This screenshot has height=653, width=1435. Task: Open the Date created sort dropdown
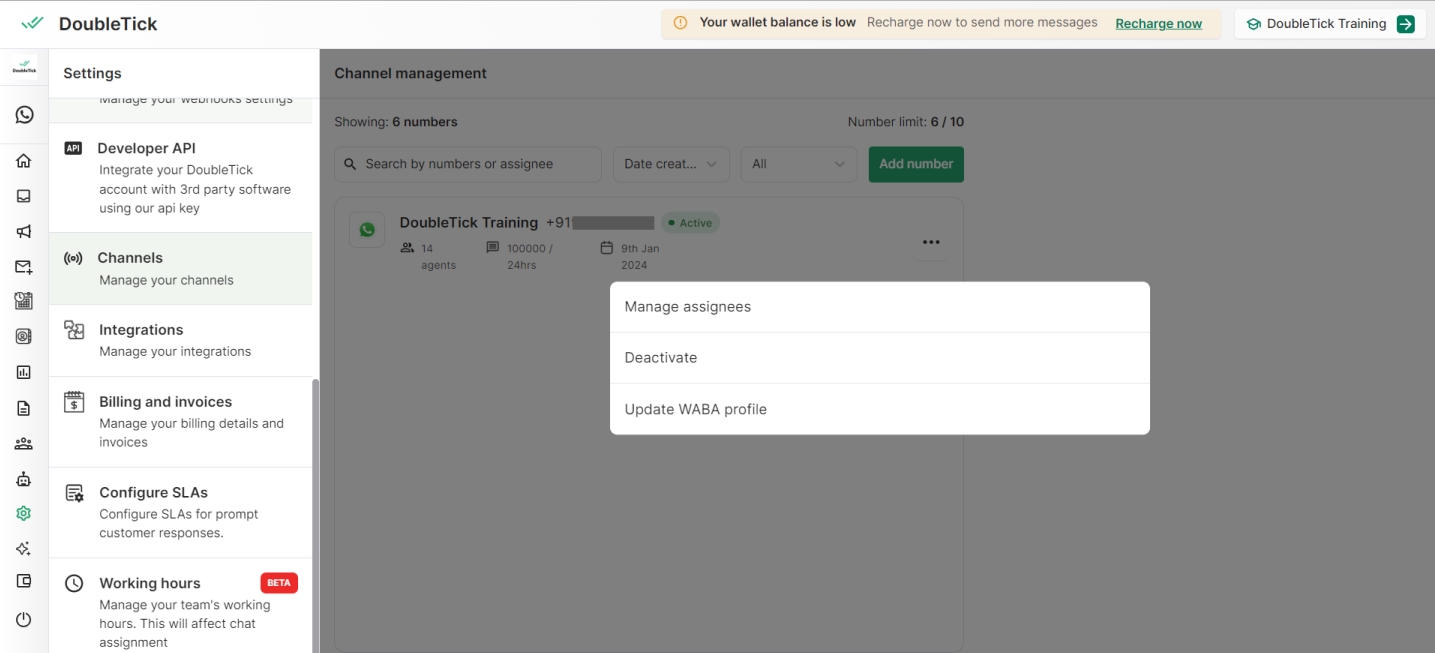tap(671, 164)
